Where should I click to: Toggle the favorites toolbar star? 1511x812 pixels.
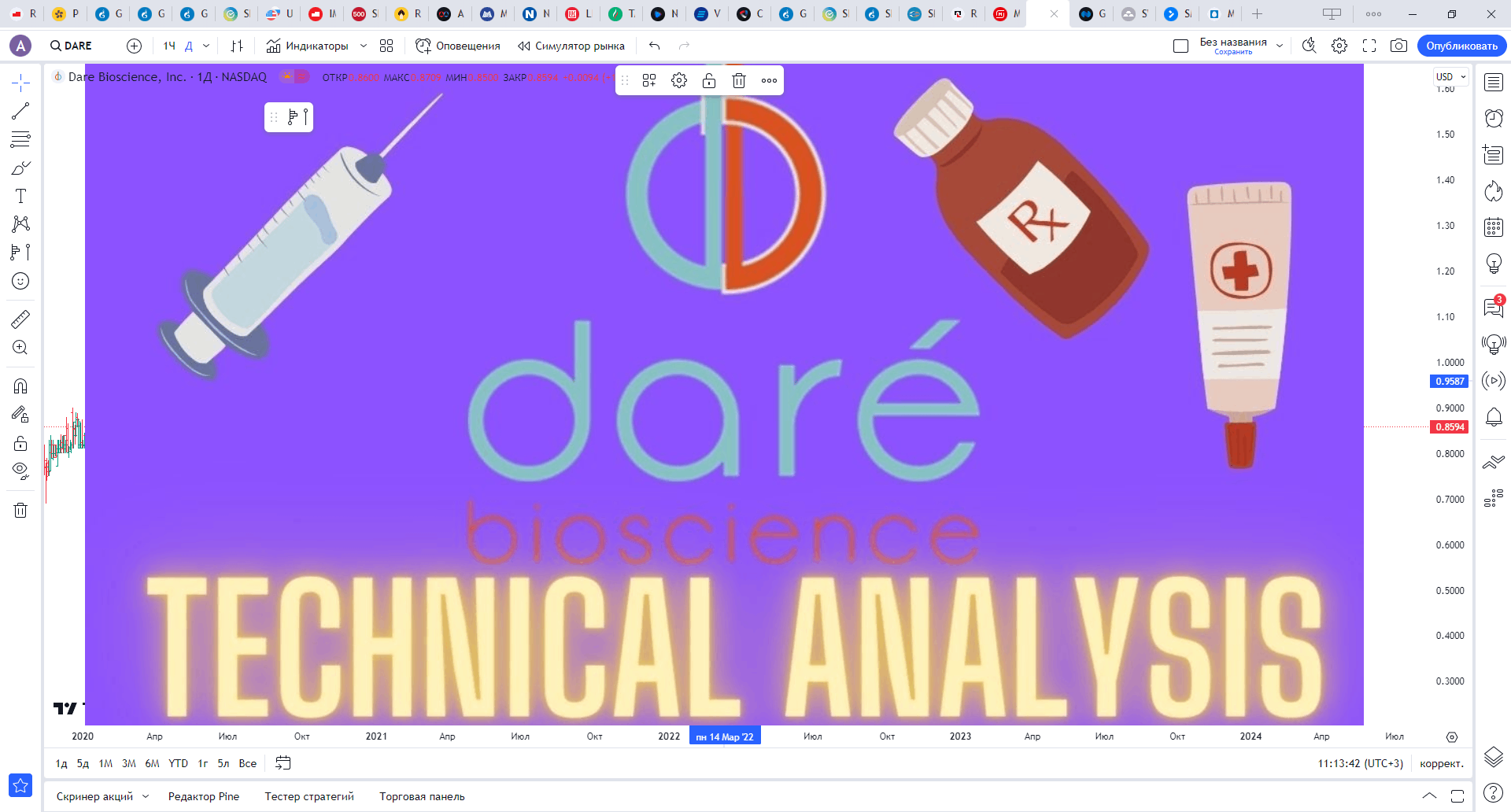point(20,784)
